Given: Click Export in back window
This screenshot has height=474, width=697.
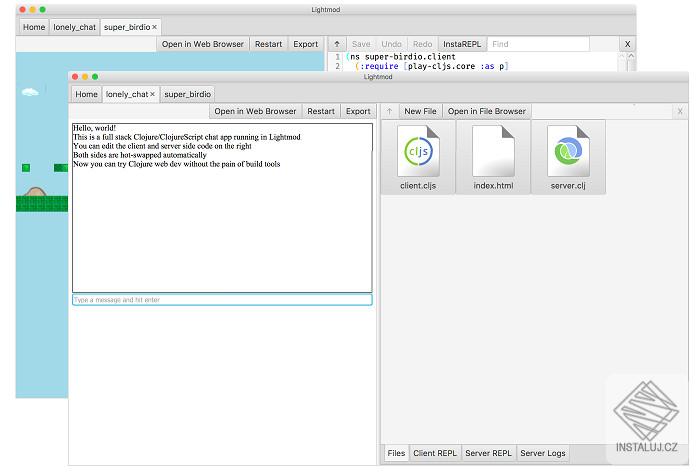Looking at the screenshot, I should coord(305,44).
